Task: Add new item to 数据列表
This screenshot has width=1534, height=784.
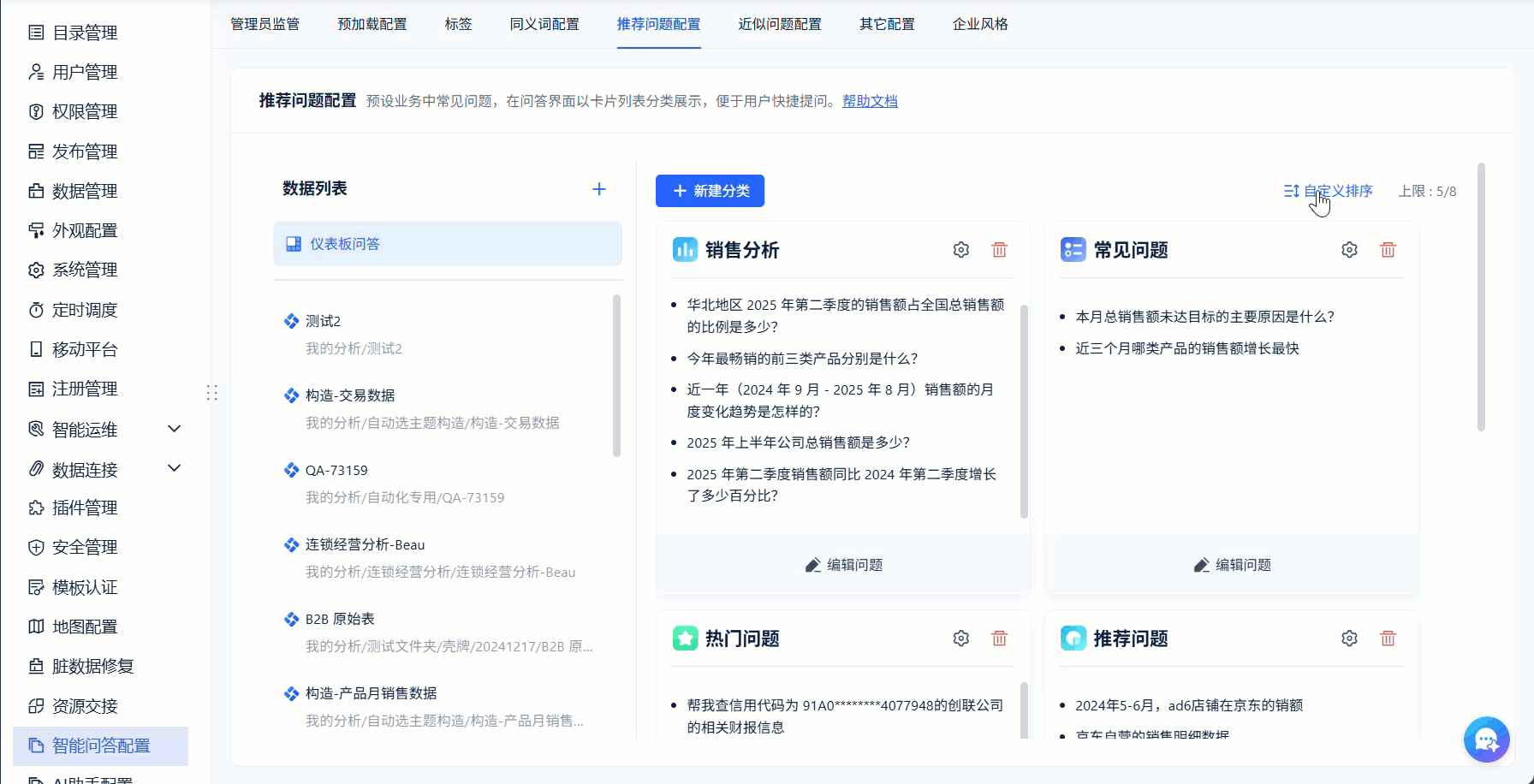Action: point(599,189)
